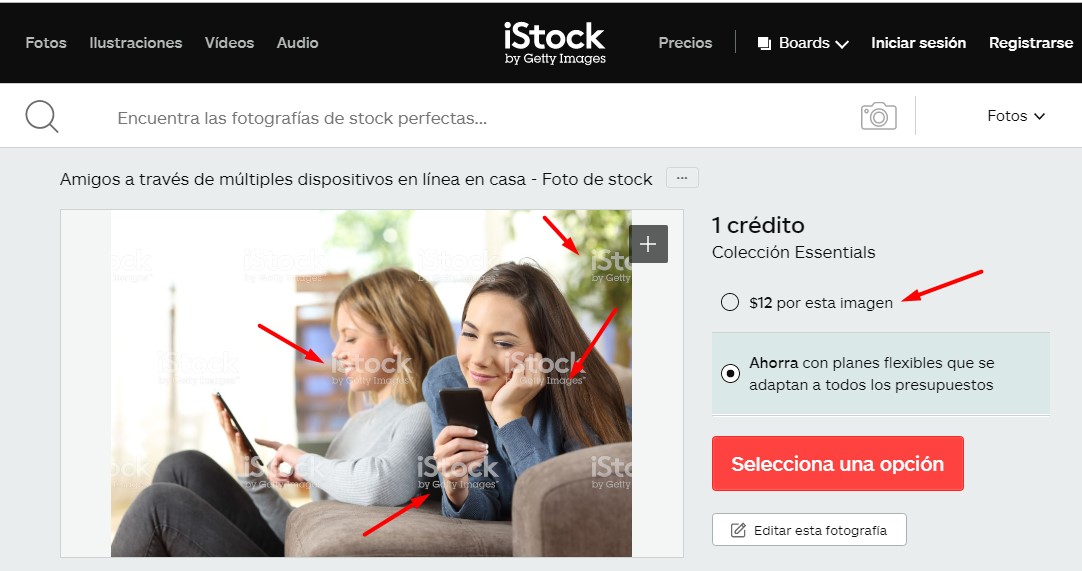
Task: Open the Precios link
Action: click(685, 43)
